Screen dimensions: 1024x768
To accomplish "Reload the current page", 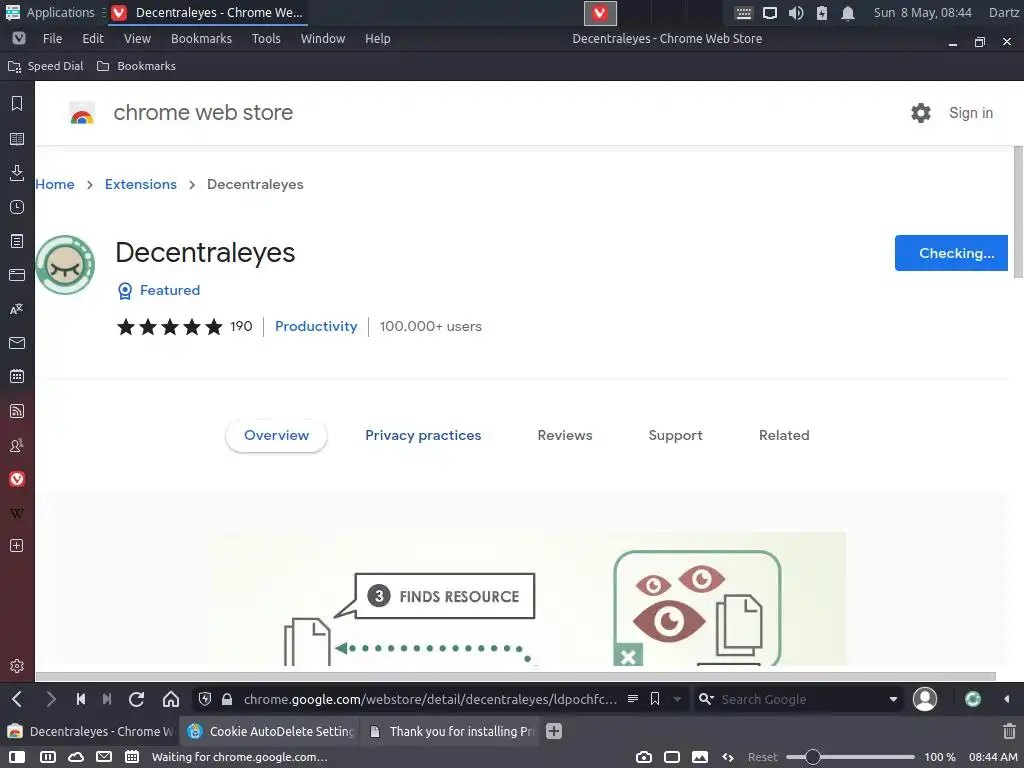I will coord(136,699).
